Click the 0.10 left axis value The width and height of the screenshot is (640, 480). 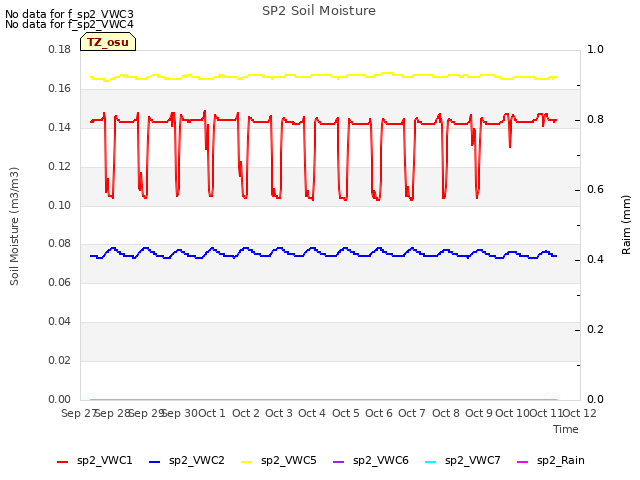[60, 205]
